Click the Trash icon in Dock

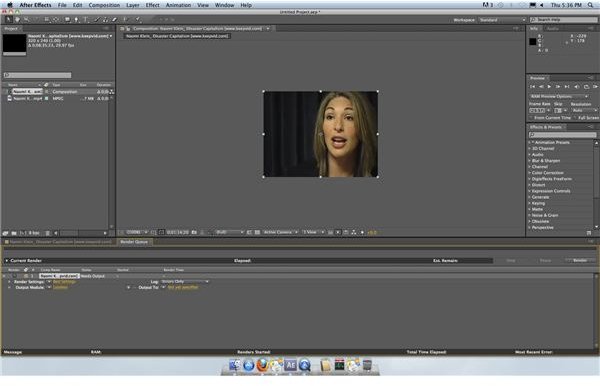pyautogui.click(x=367, y=365)
